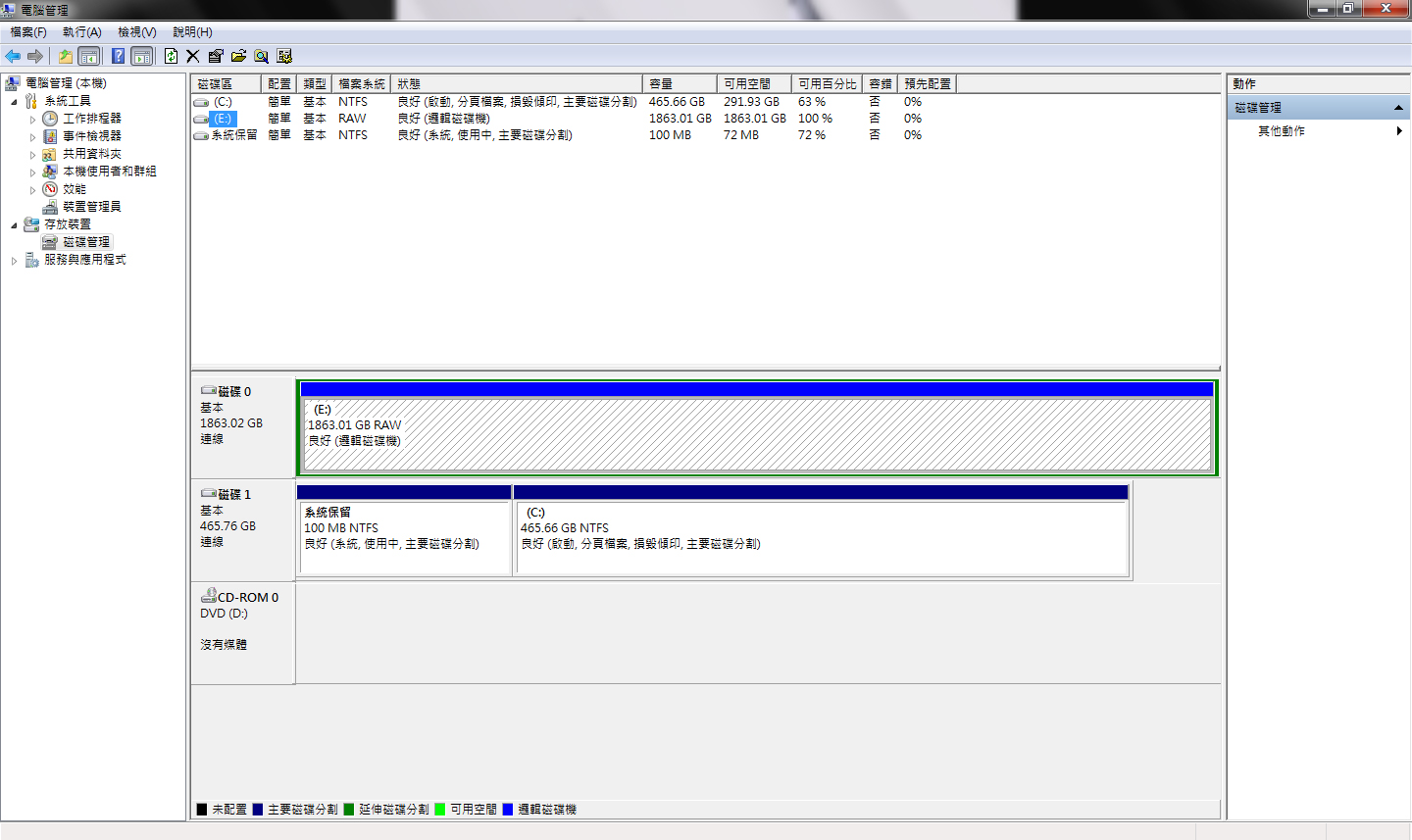Open the Properties toolbar icon
Image resolution: width=1412 pixels, height=840 pixels.
[216, 57]
